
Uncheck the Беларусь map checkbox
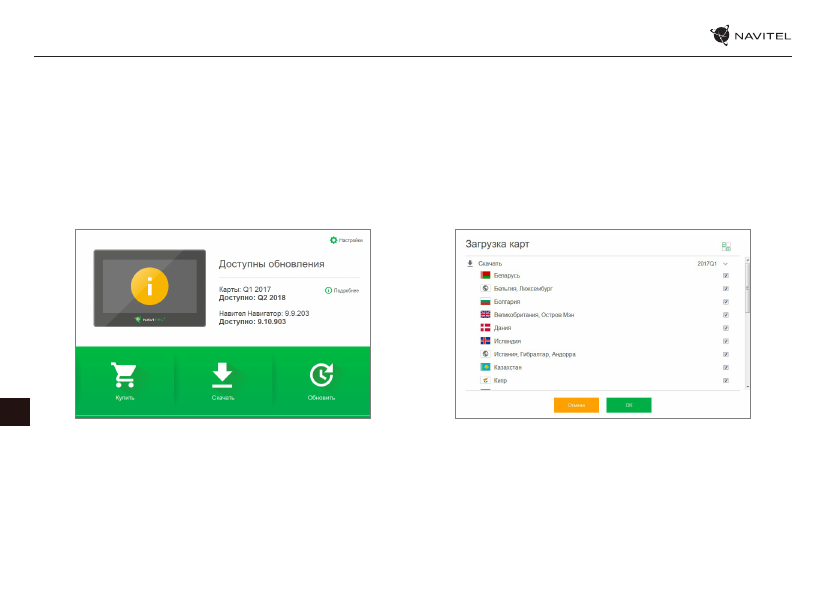pyautogui.click(x=725, y=275)
